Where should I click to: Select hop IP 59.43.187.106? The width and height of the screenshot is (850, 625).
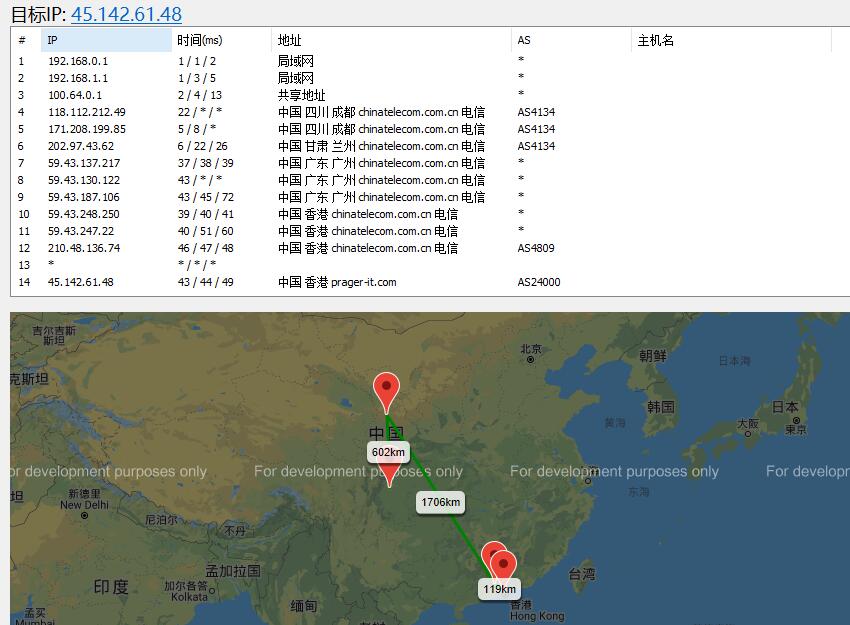coord(84,197)
